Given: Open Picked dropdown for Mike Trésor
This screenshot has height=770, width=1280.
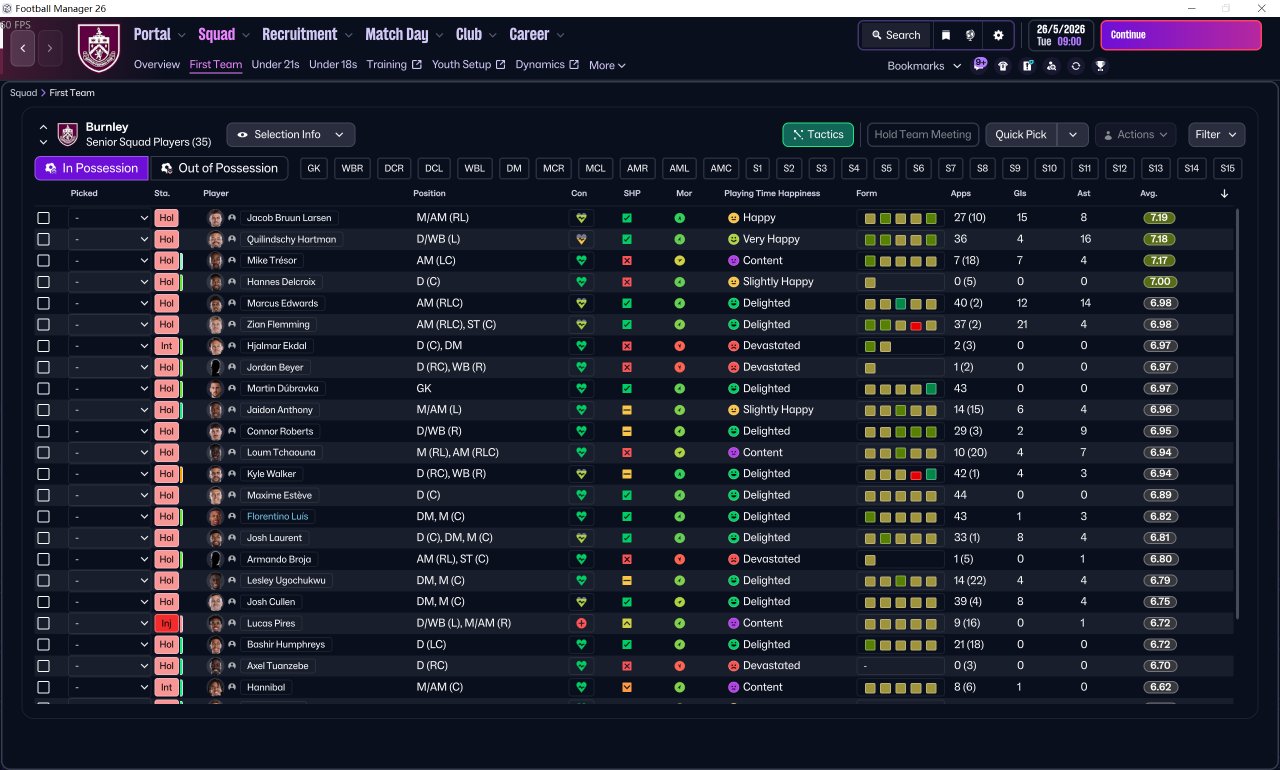Looking at the screenshot, I should coord(109,261).
